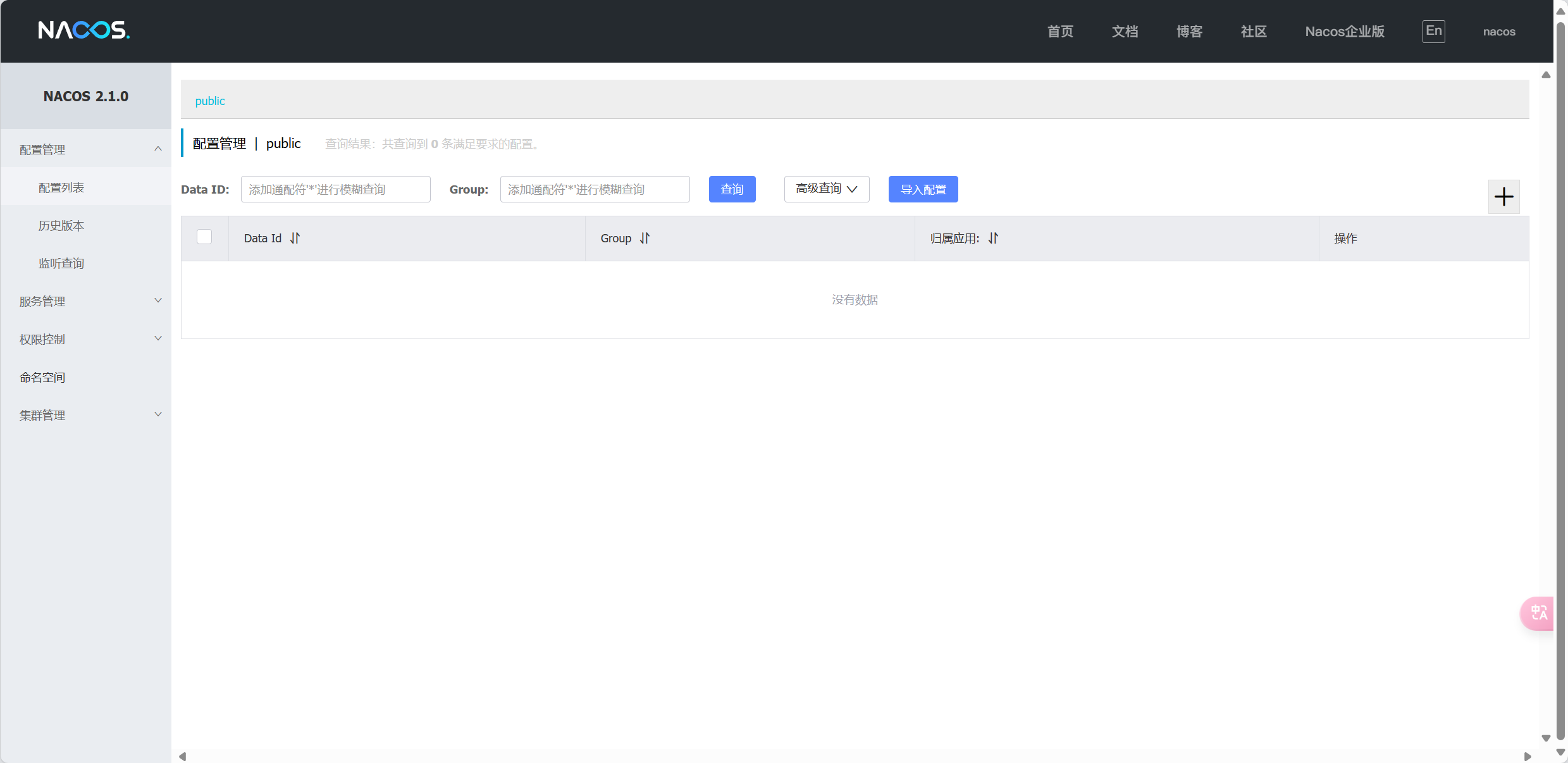Click the 导入配置 import button
The height and width of the screenshot is (763, 1568).
click(x=923, y=189)
